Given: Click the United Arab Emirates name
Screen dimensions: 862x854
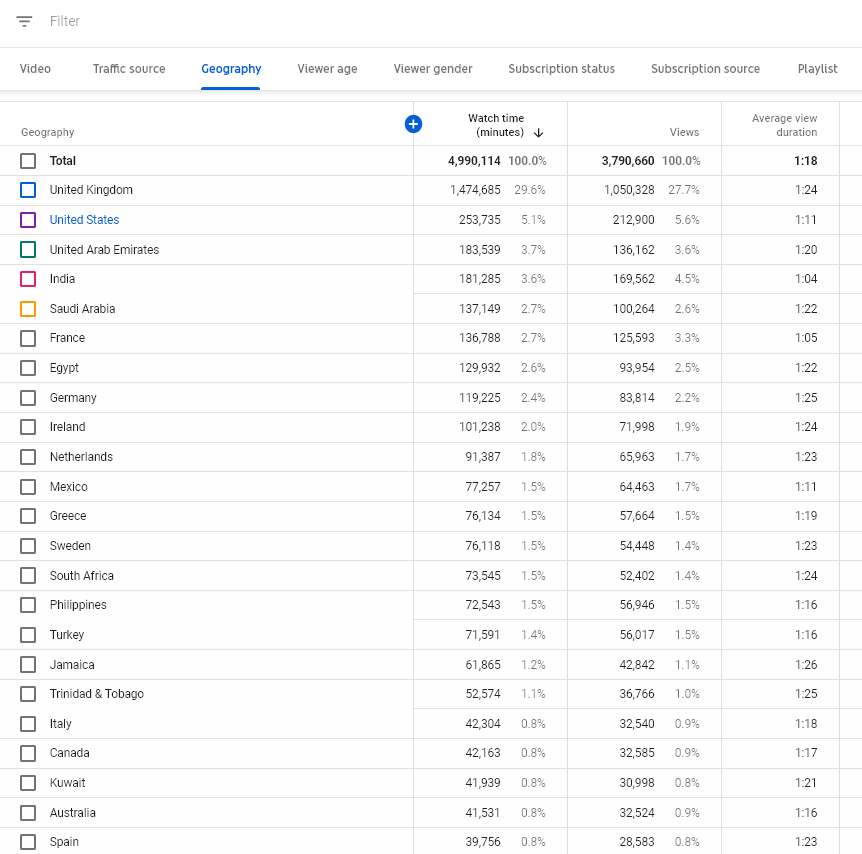Looking at the screenshot, I should pyautogui.click(x=104, y=250).
